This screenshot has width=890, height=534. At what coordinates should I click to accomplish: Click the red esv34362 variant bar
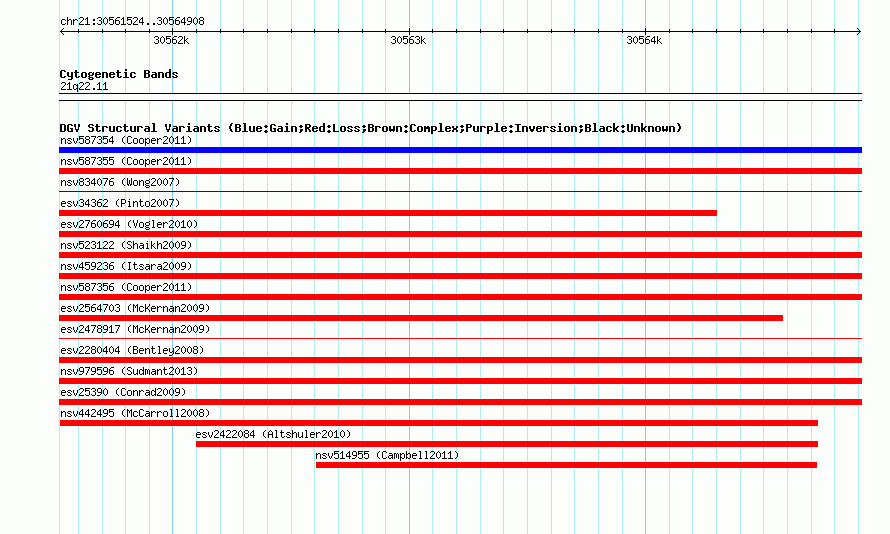(x=388, y=213)
